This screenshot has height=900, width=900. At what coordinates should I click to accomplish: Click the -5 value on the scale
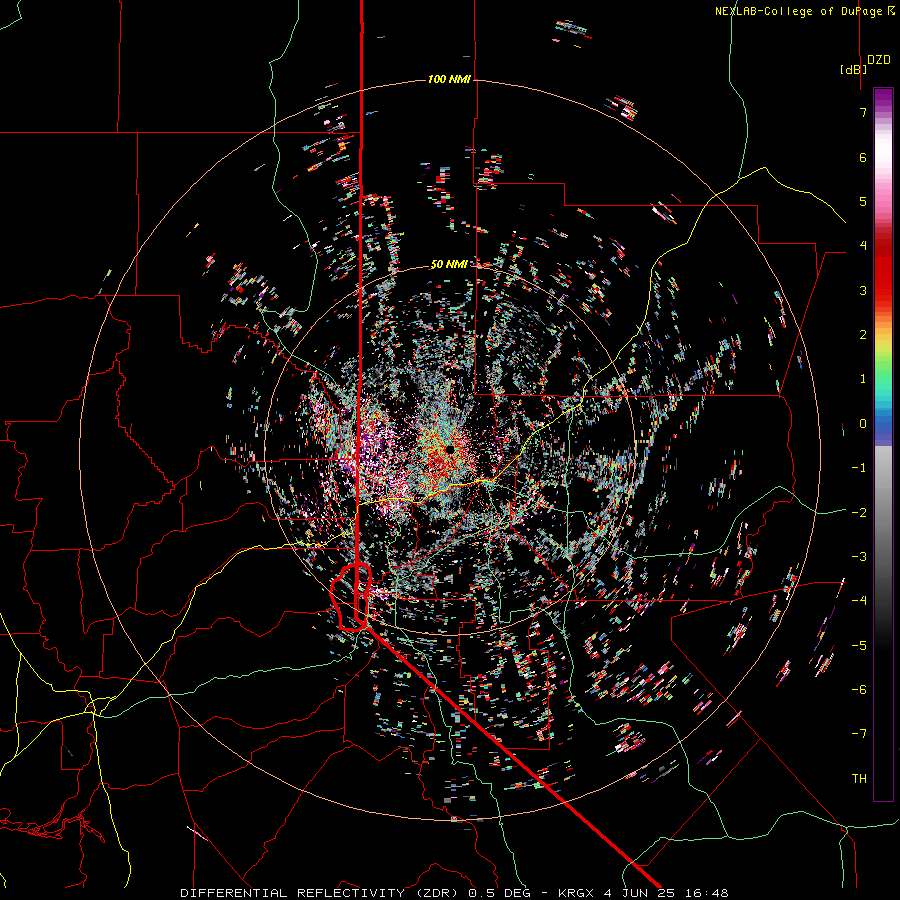[x=859, y=646]
